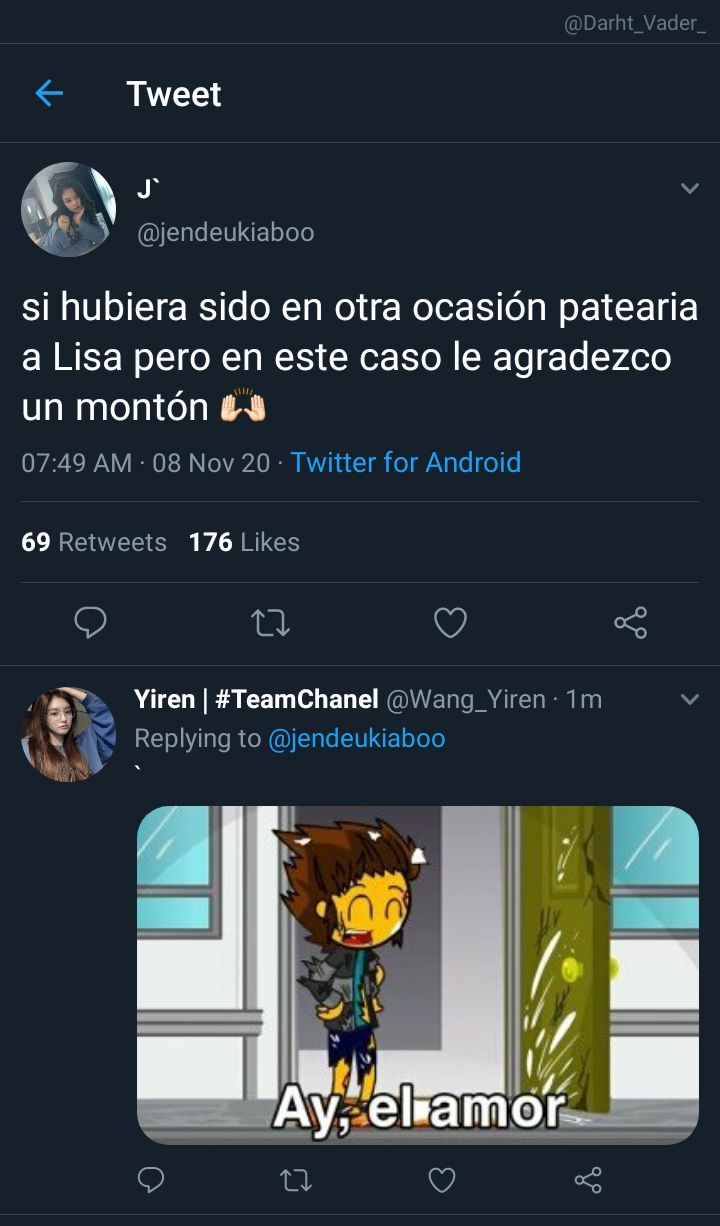
Task: Reply to the main tweet by jendeukiaboo
Action: (91, 623)
